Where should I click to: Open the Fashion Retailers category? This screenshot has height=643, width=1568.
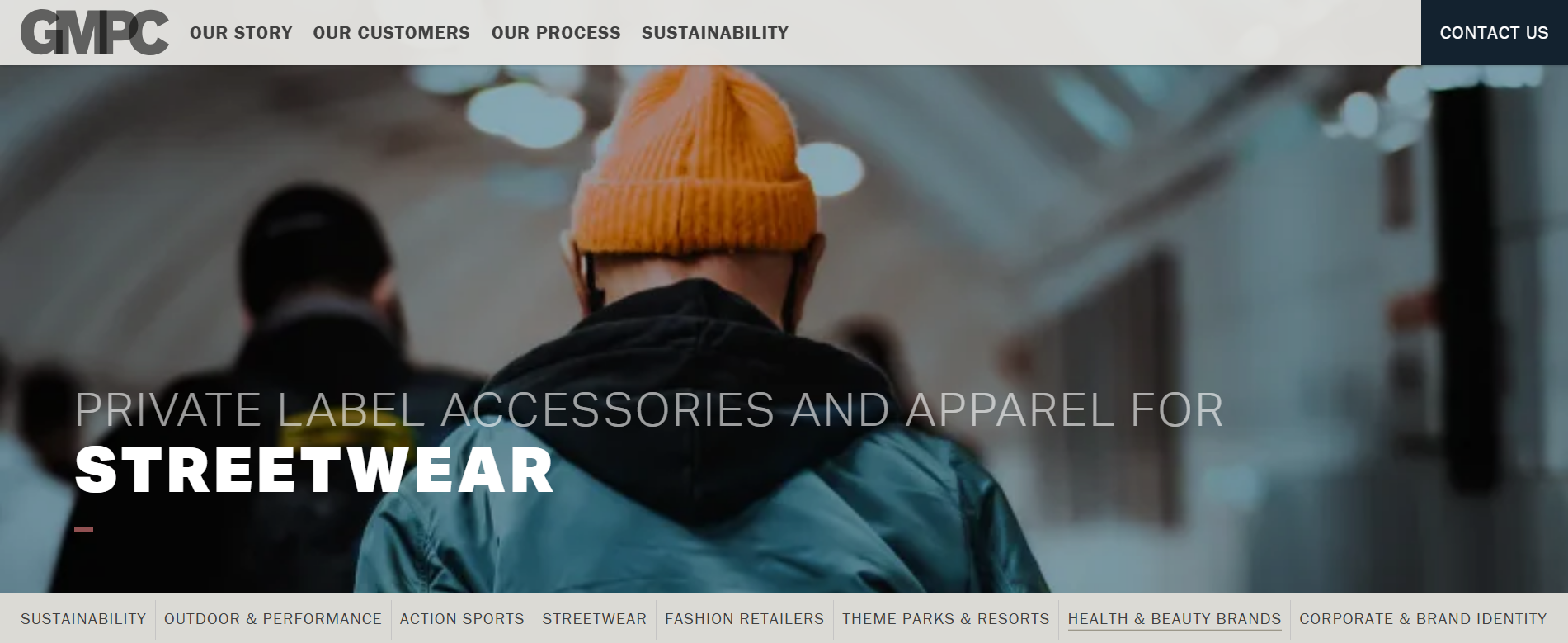pyautogui.click(x=744, y=619)
